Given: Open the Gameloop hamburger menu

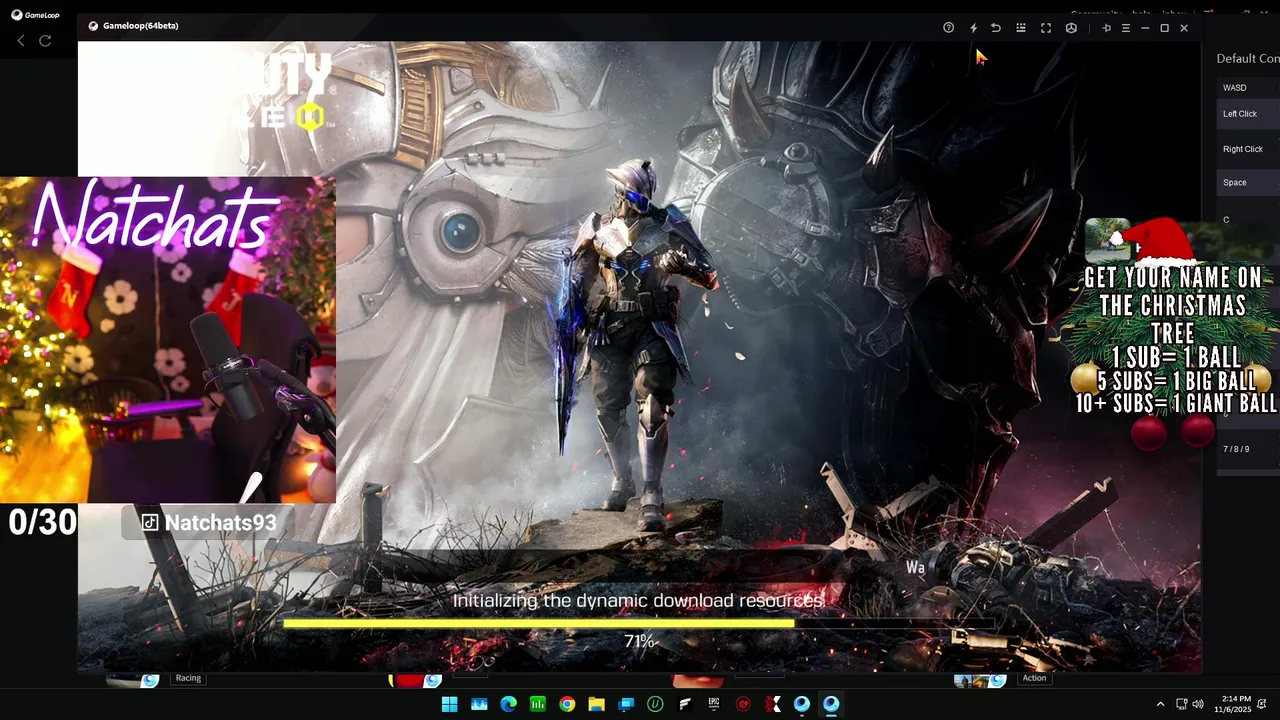Looking at the screenshot, I should coord(1125,28).
